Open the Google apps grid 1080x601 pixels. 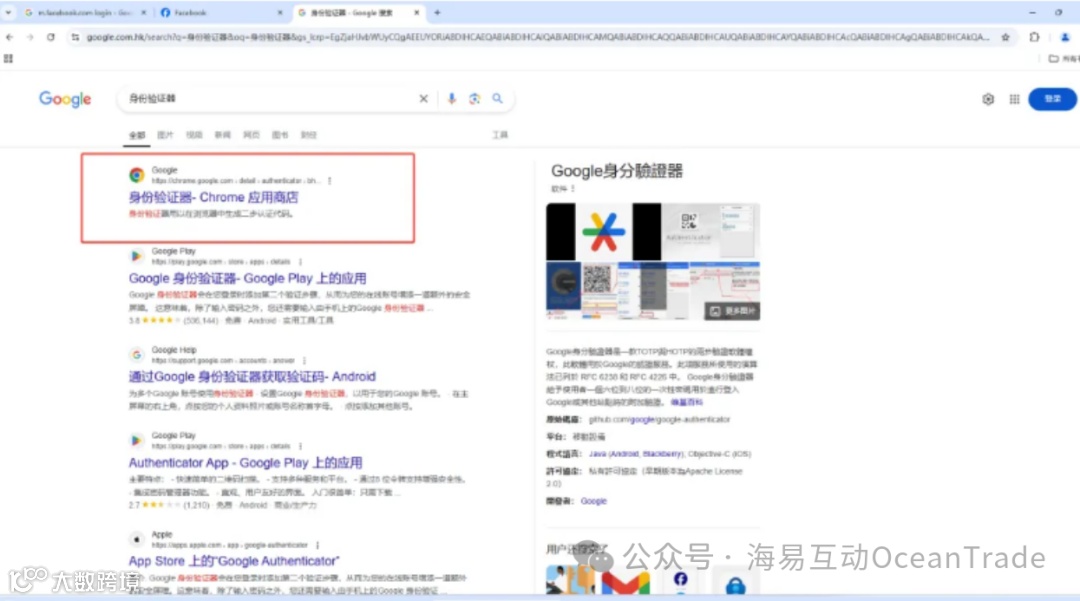coord(1015,99)
